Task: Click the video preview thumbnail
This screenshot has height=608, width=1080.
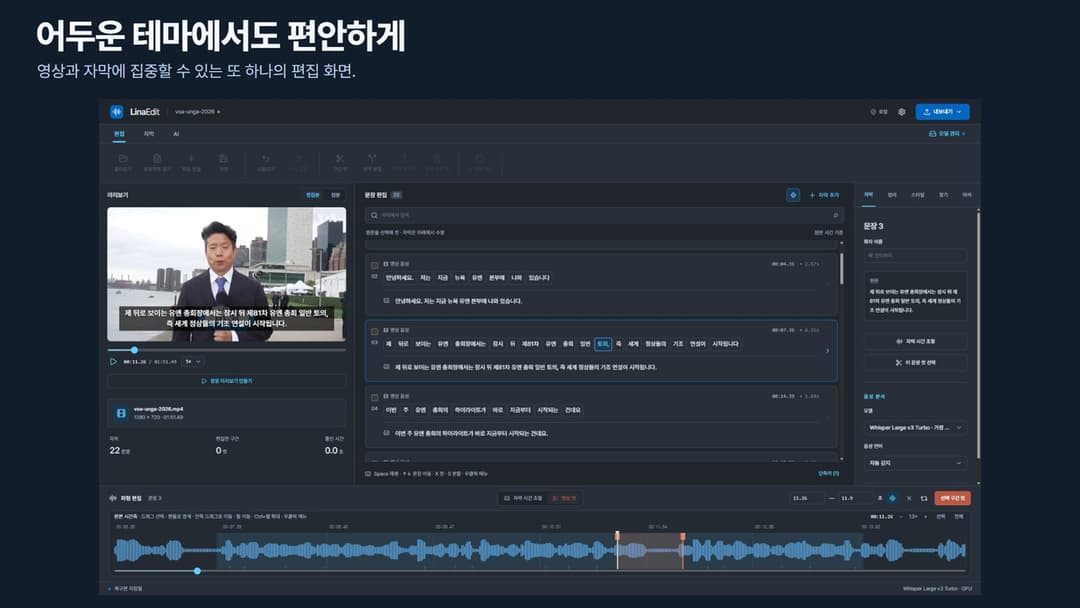Action: 227,274
